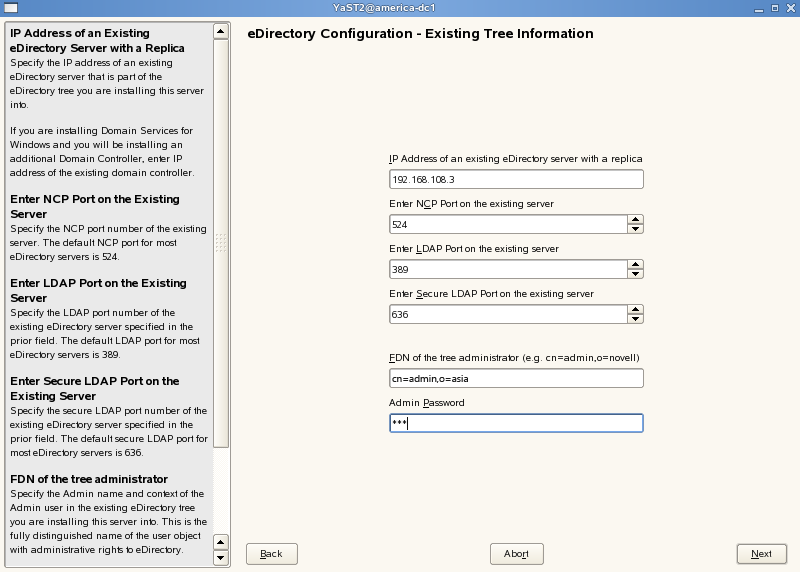Open the window menu icon in title bar
The height and width of the screenshot is (572, 800).
pos(9,8)
